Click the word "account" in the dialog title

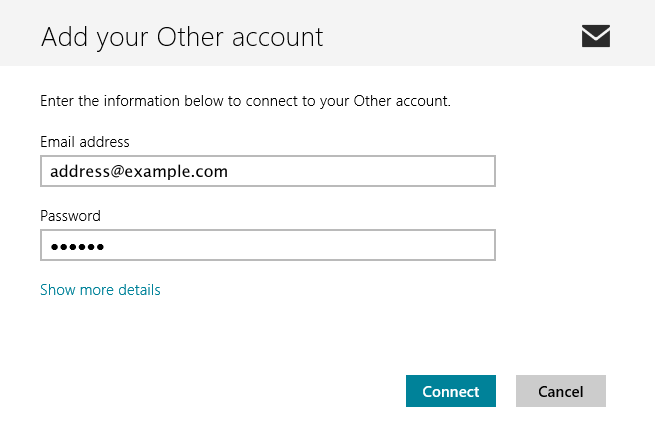pos(278,37)
